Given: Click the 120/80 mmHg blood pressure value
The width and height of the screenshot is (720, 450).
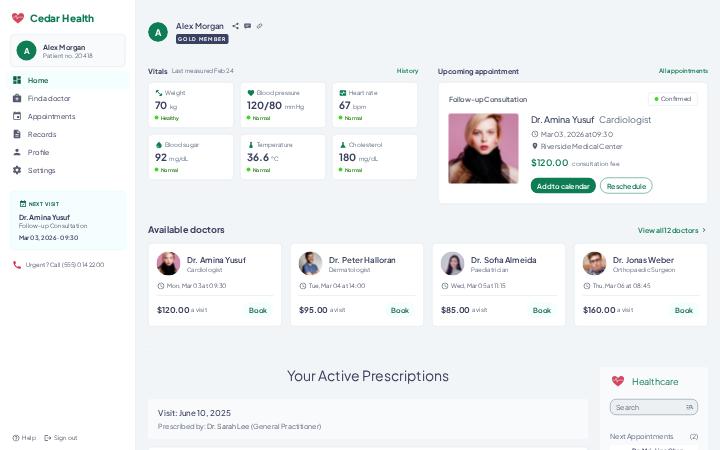Looking at the screenshot, I should [x=275, y=106].
